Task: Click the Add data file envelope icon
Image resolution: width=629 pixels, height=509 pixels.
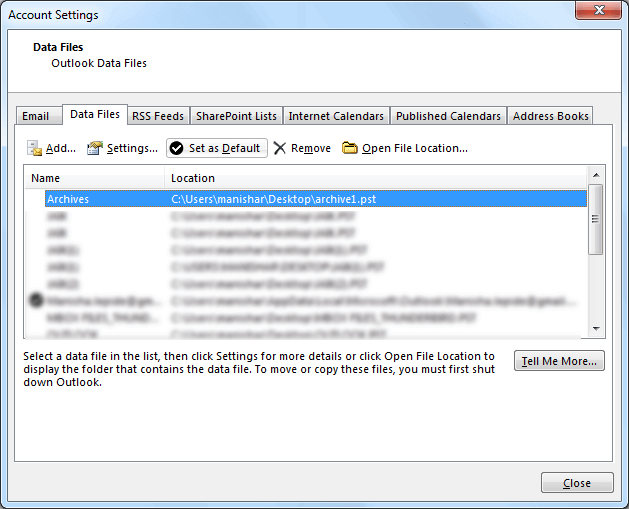Action: (34, 148)
